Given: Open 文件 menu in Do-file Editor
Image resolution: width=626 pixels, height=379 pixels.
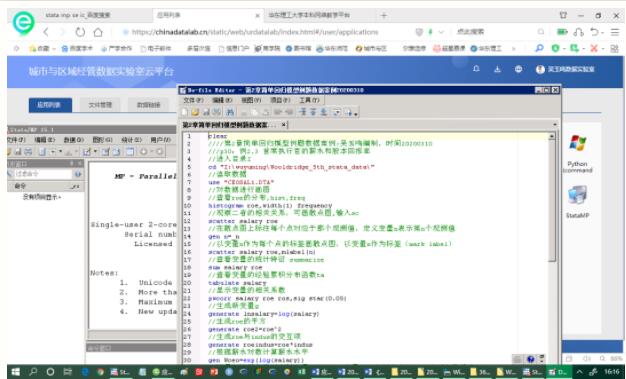Looking at the screenshot, I should coord(193,100).
